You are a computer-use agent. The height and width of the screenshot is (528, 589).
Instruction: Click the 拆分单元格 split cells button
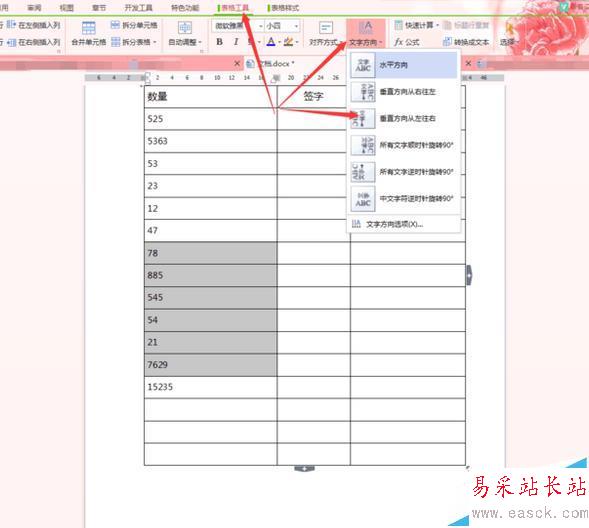134,26
